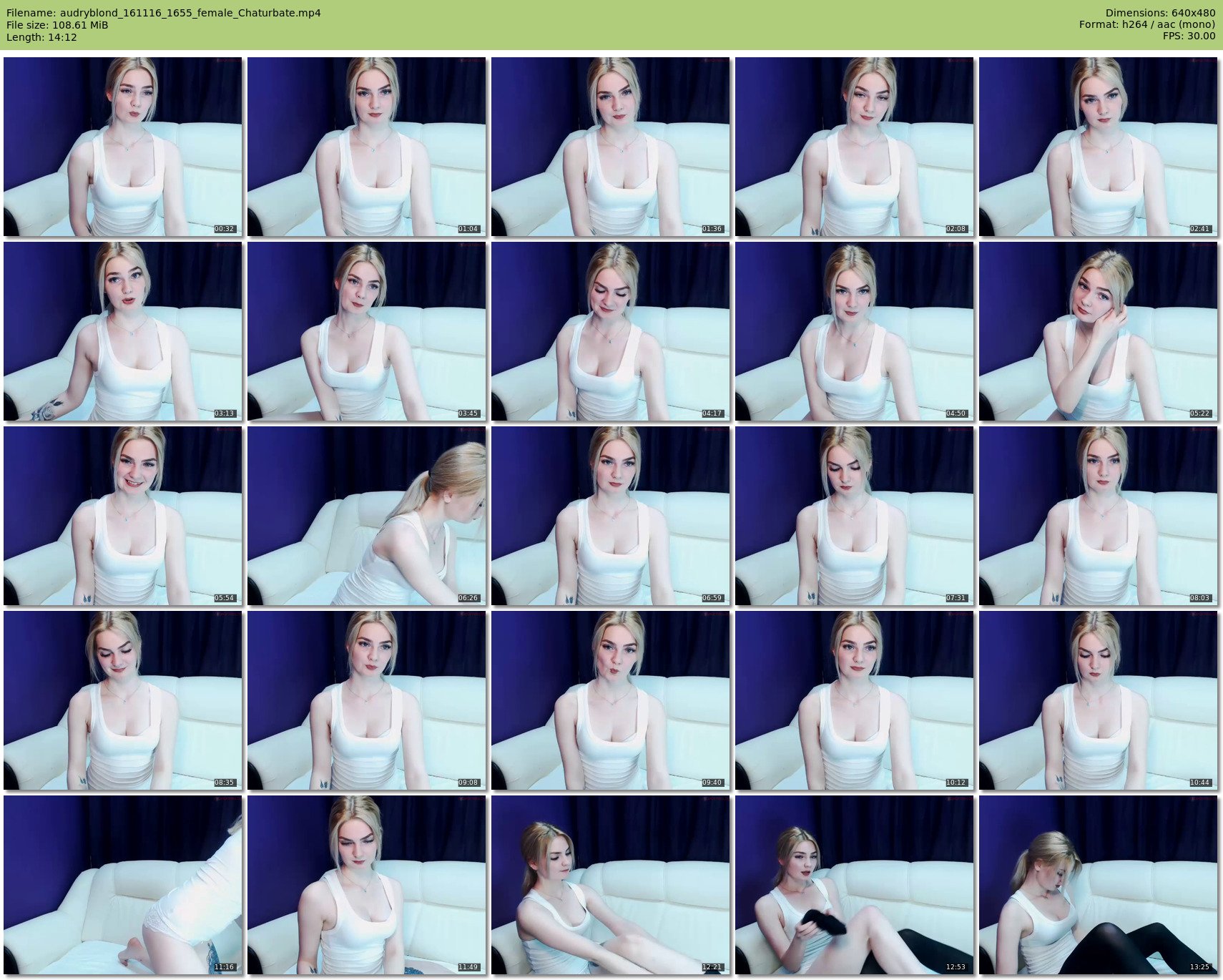Click the thumbnail at 11:16
This screenshot has height=980, width=1223.
(x=122, y=885)
